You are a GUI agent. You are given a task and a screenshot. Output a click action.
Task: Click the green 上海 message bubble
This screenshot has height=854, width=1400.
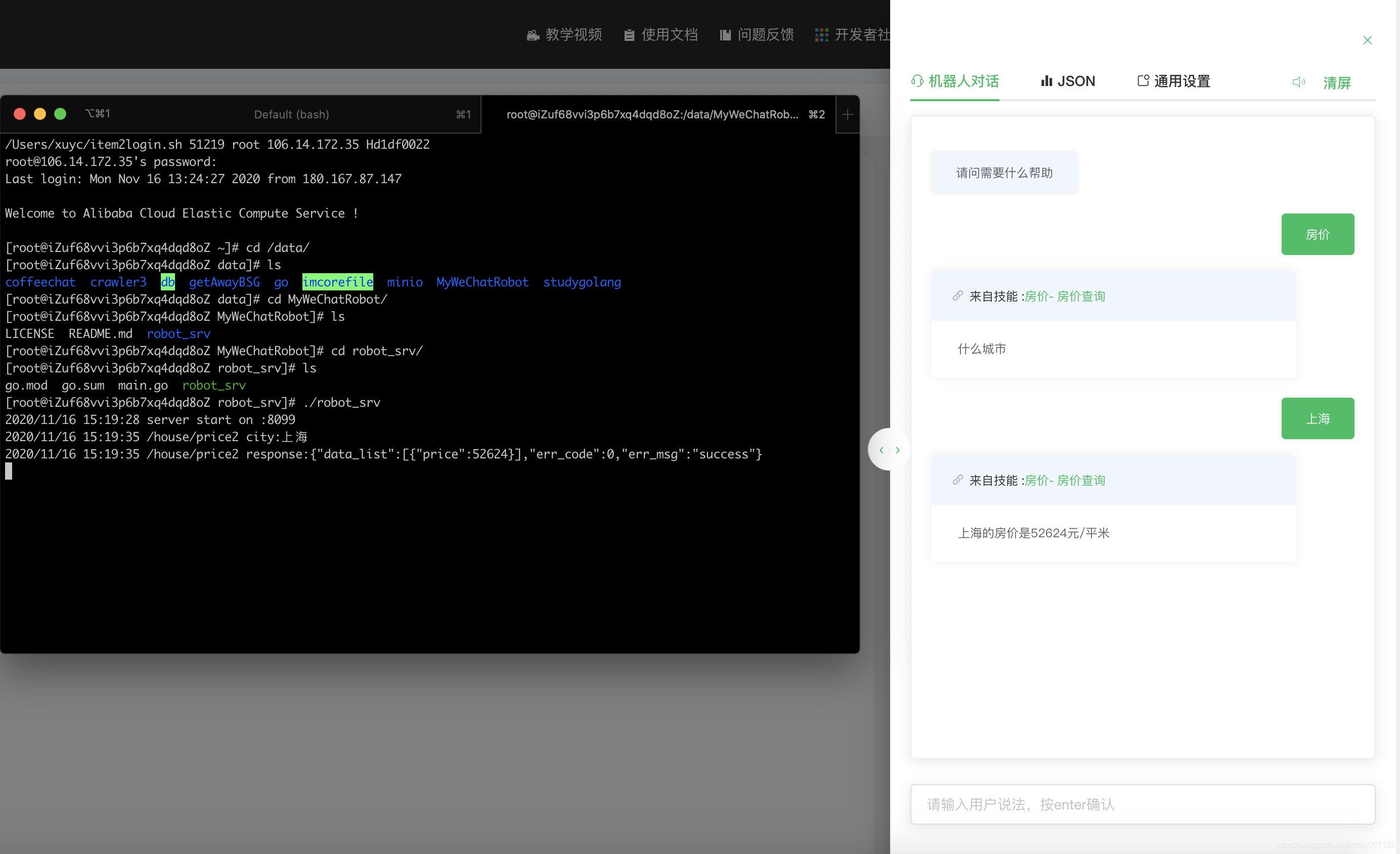[1317, 418]
